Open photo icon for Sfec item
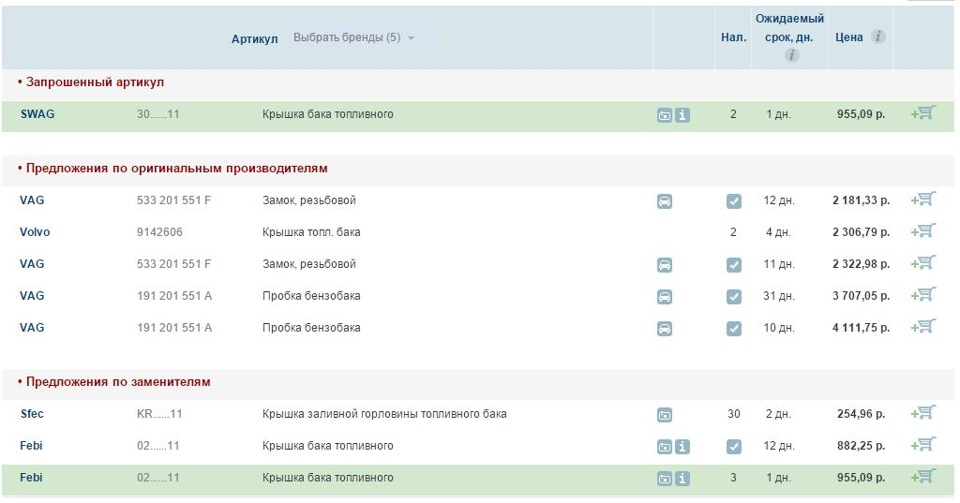Viewport: 960px width, 503px height. tap(664, 414)
